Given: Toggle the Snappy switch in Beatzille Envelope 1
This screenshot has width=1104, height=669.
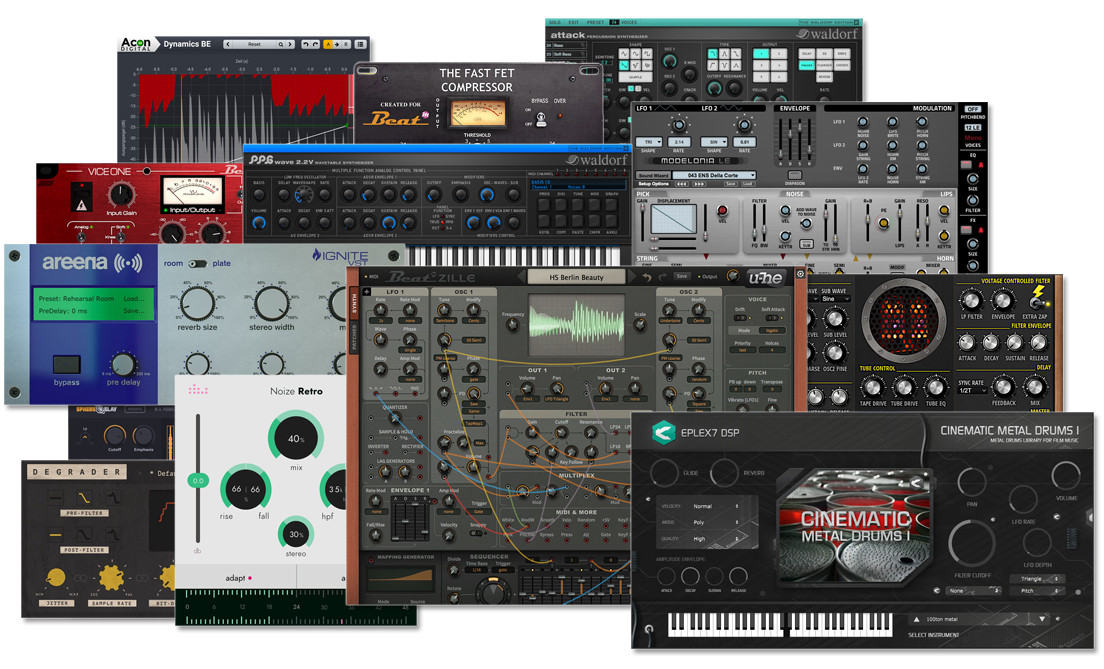Looking at the screenshot, I should click(478, 533).
